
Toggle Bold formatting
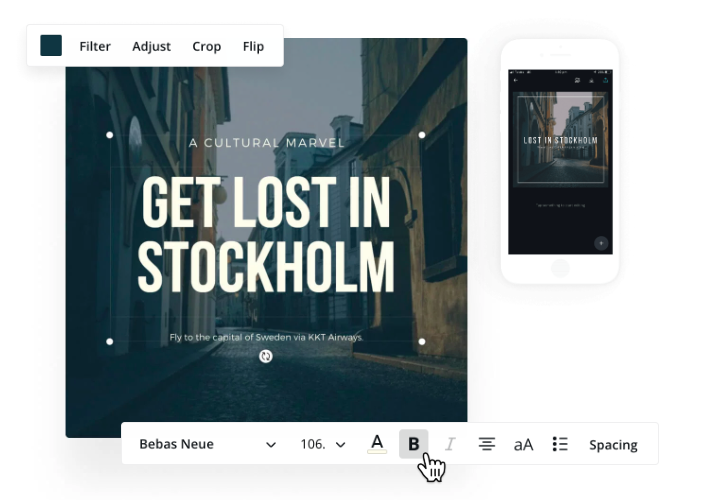coord(414,444)
